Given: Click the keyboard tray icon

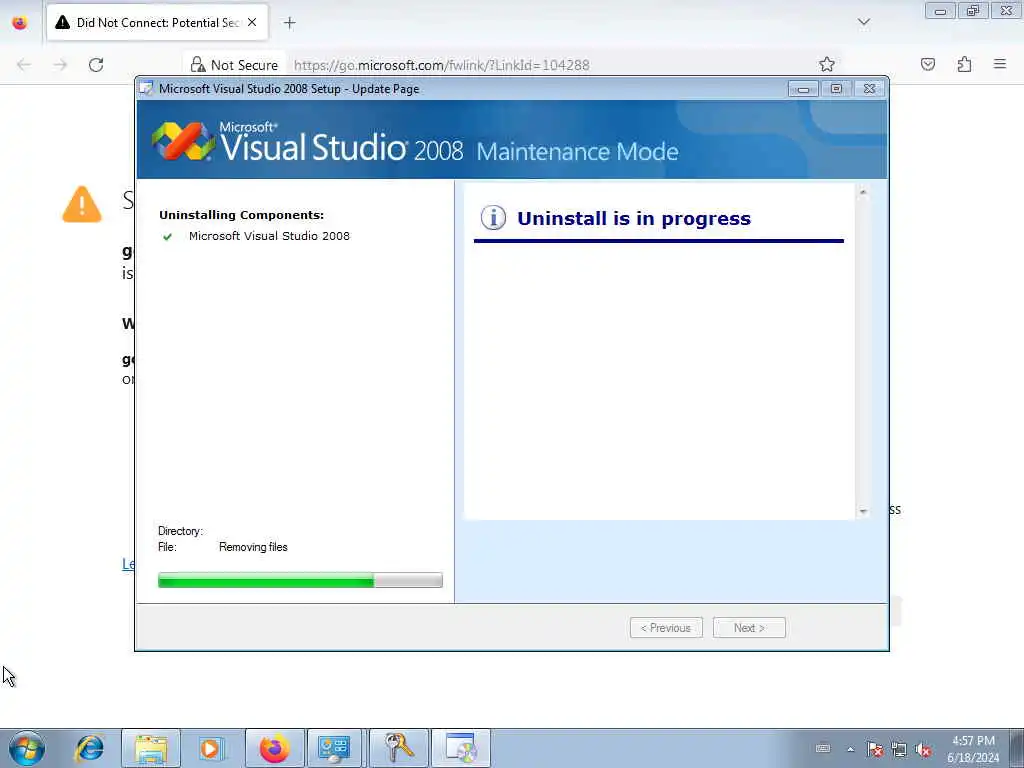Looking at the screenshot, I should coord(823,748).
